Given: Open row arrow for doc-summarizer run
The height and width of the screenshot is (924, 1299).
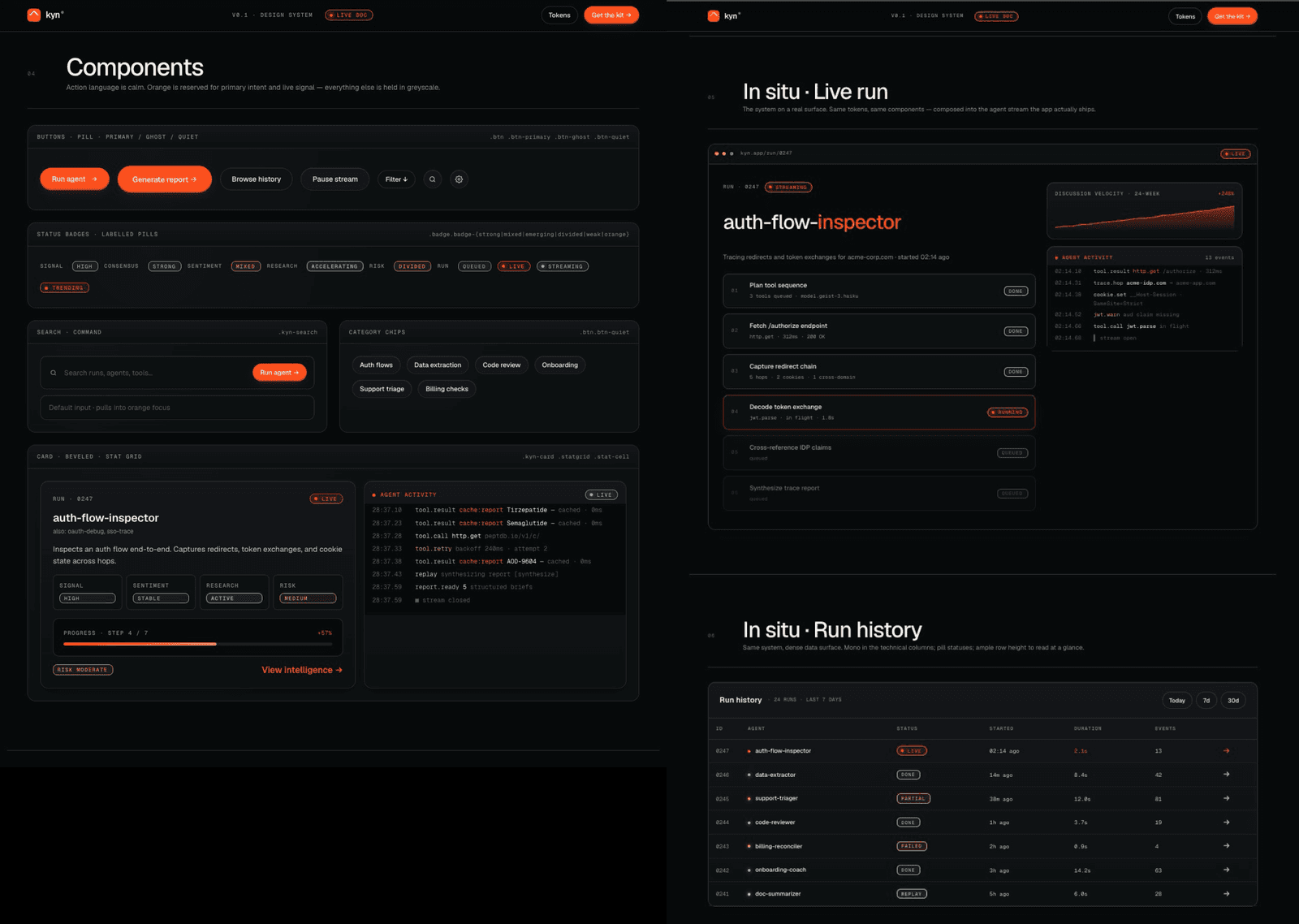Looking at the screenshot, I should [1226, 894].
